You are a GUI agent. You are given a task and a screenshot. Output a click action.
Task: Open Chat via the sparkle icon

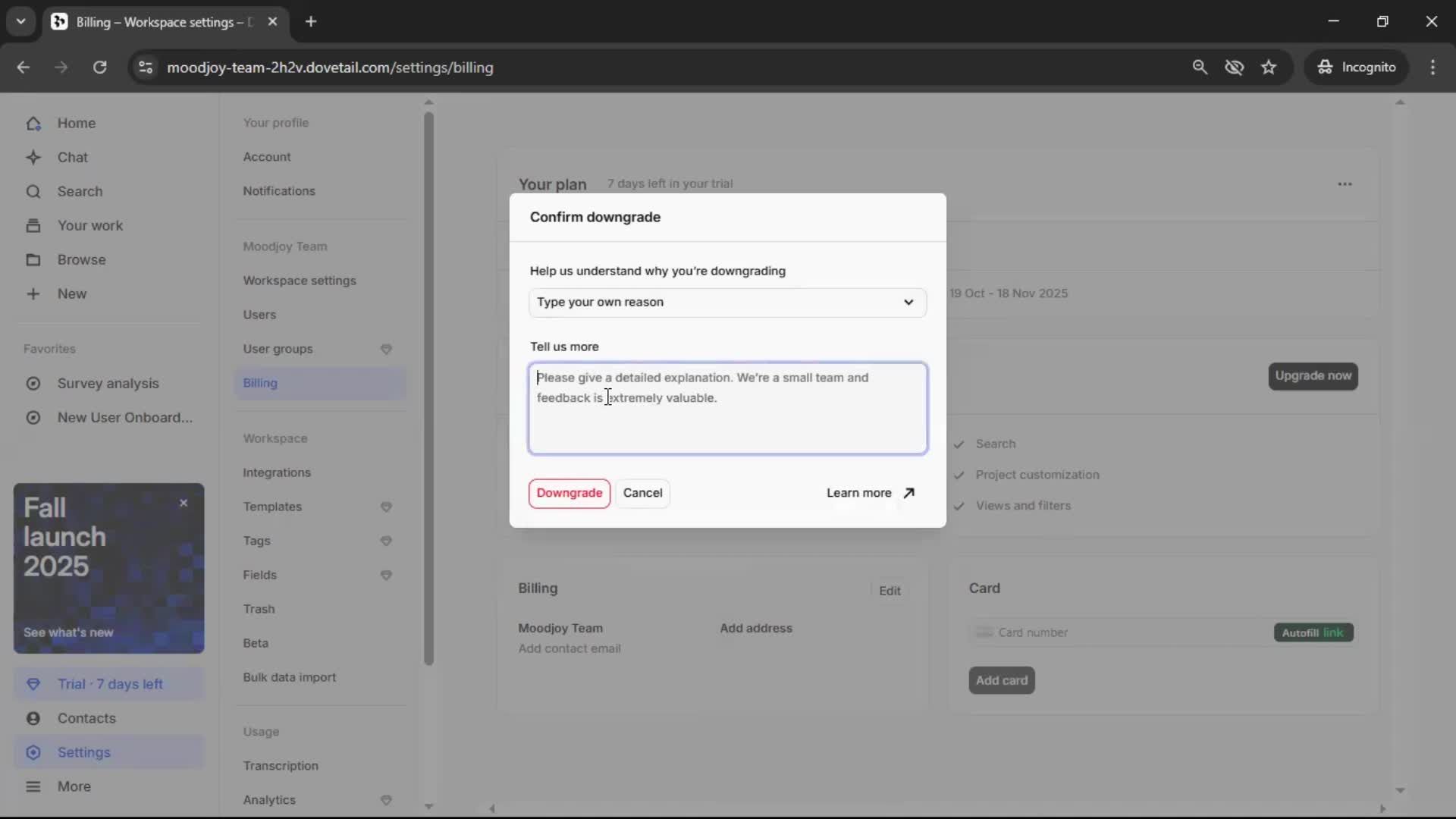(x=33, y=158)
